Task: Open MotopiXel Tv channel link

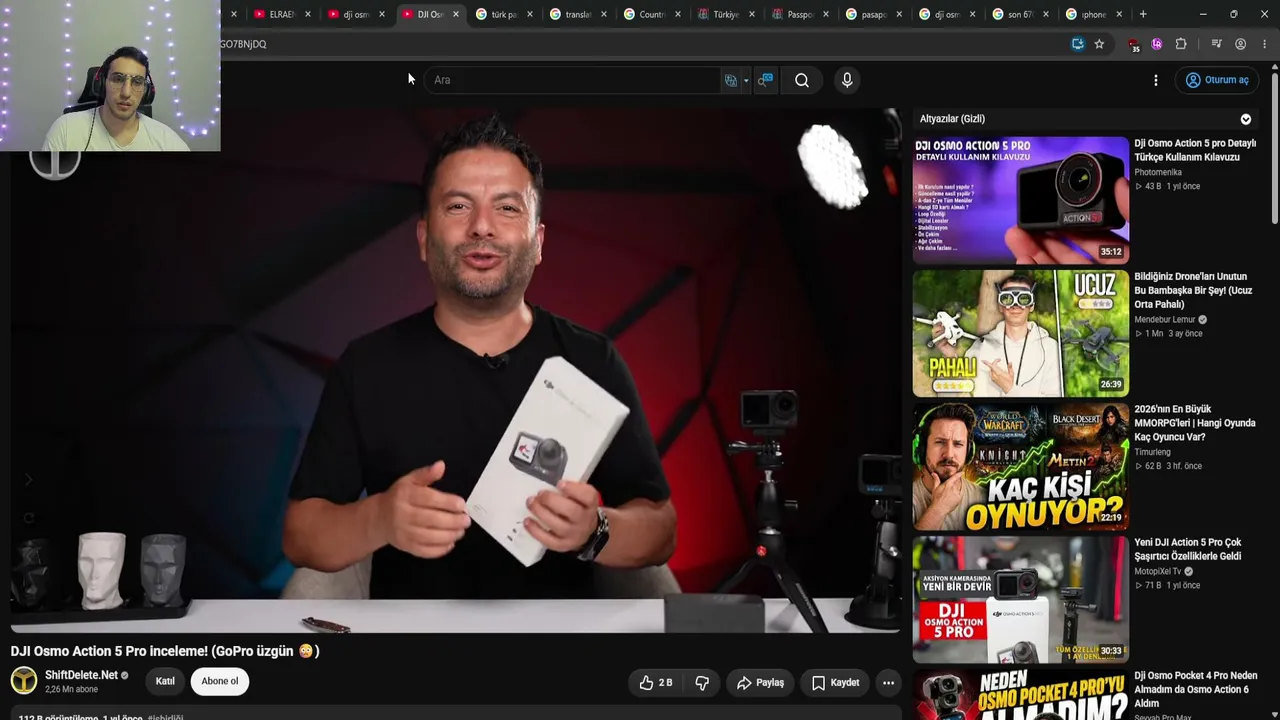Action: (x=1158, y=571)
